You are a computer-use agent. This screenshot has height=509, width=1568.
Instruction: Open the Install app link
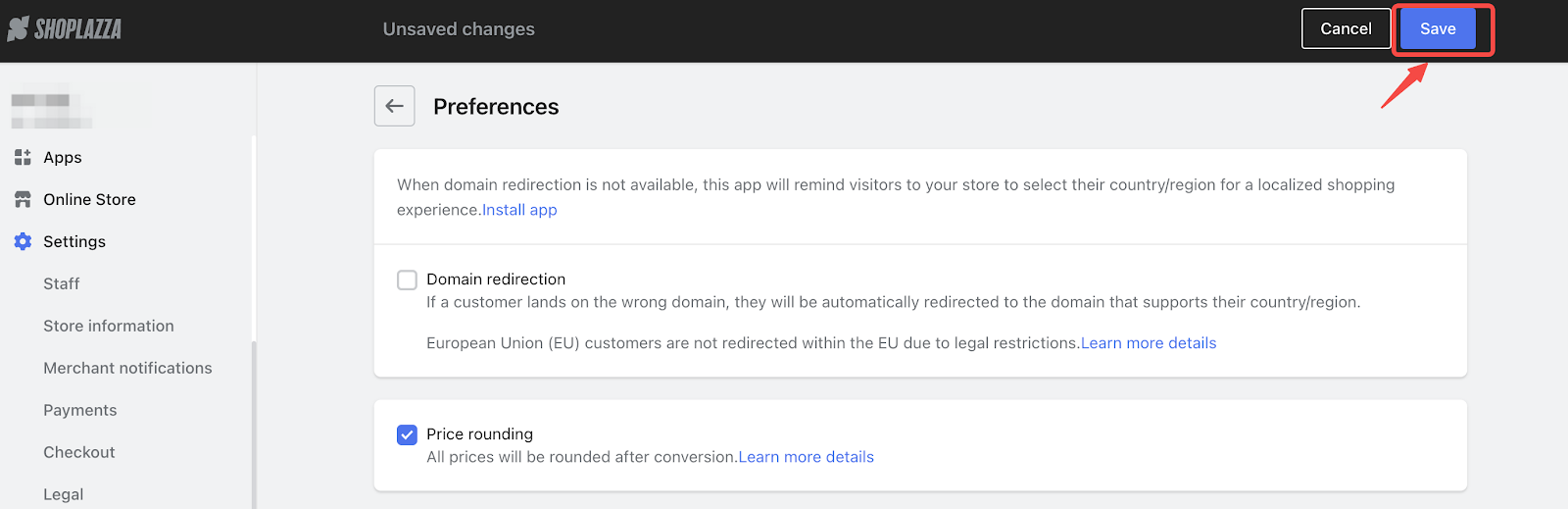click(519, 210)
